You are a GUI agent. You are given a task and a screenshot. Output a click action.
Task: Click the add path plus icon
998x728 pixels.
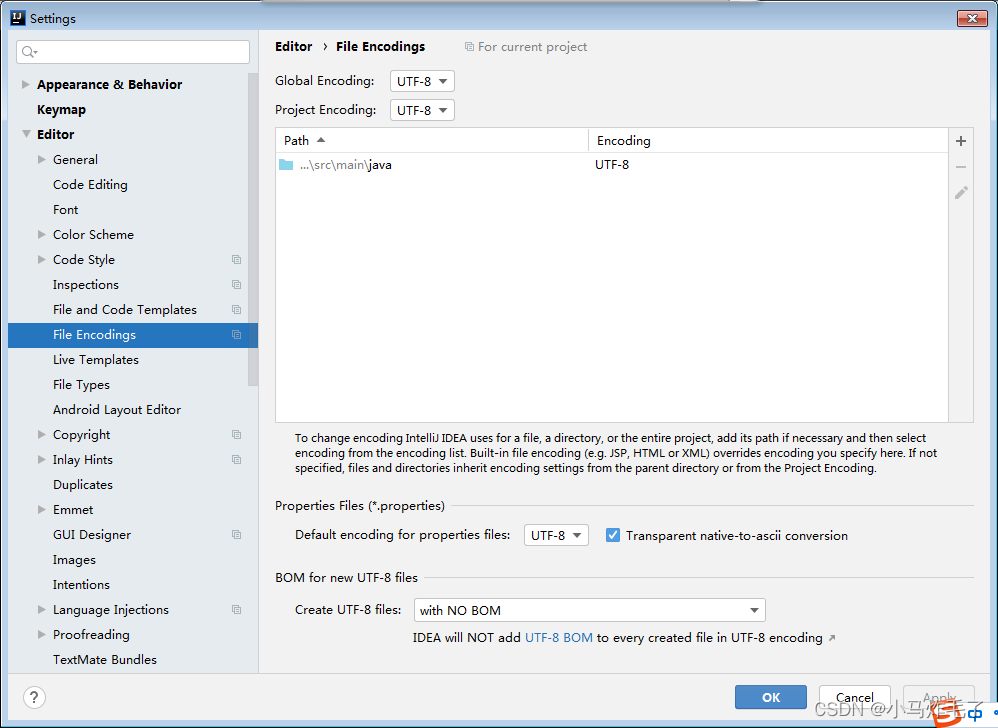click(x=960, y=141)
